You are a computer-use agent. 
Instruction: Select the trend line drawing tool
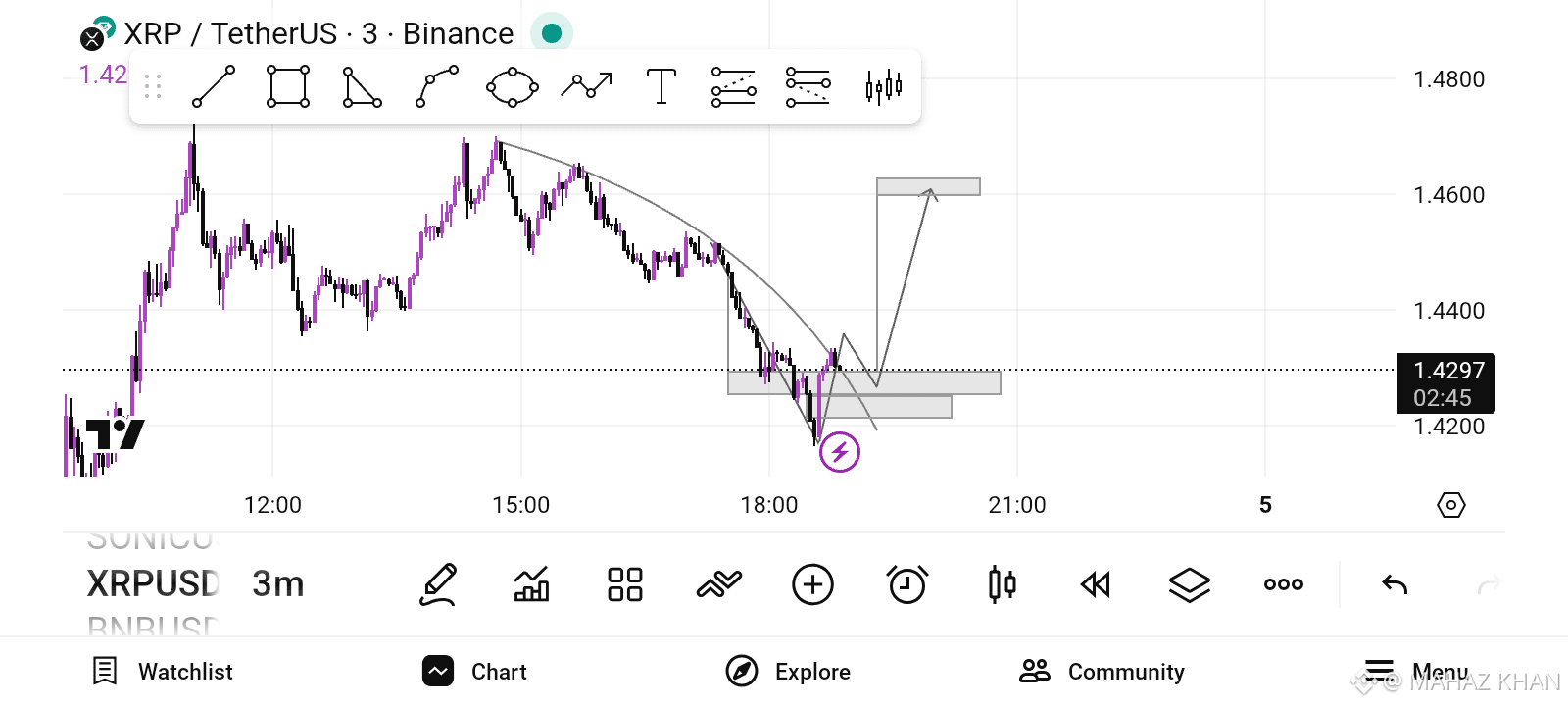pos(214,86)
